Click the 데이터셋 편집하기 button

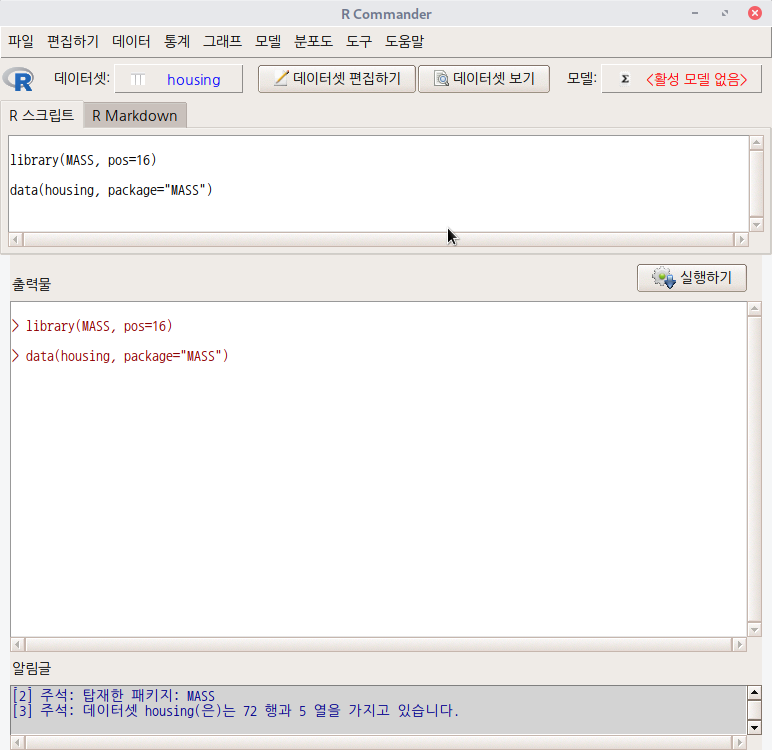337,79
